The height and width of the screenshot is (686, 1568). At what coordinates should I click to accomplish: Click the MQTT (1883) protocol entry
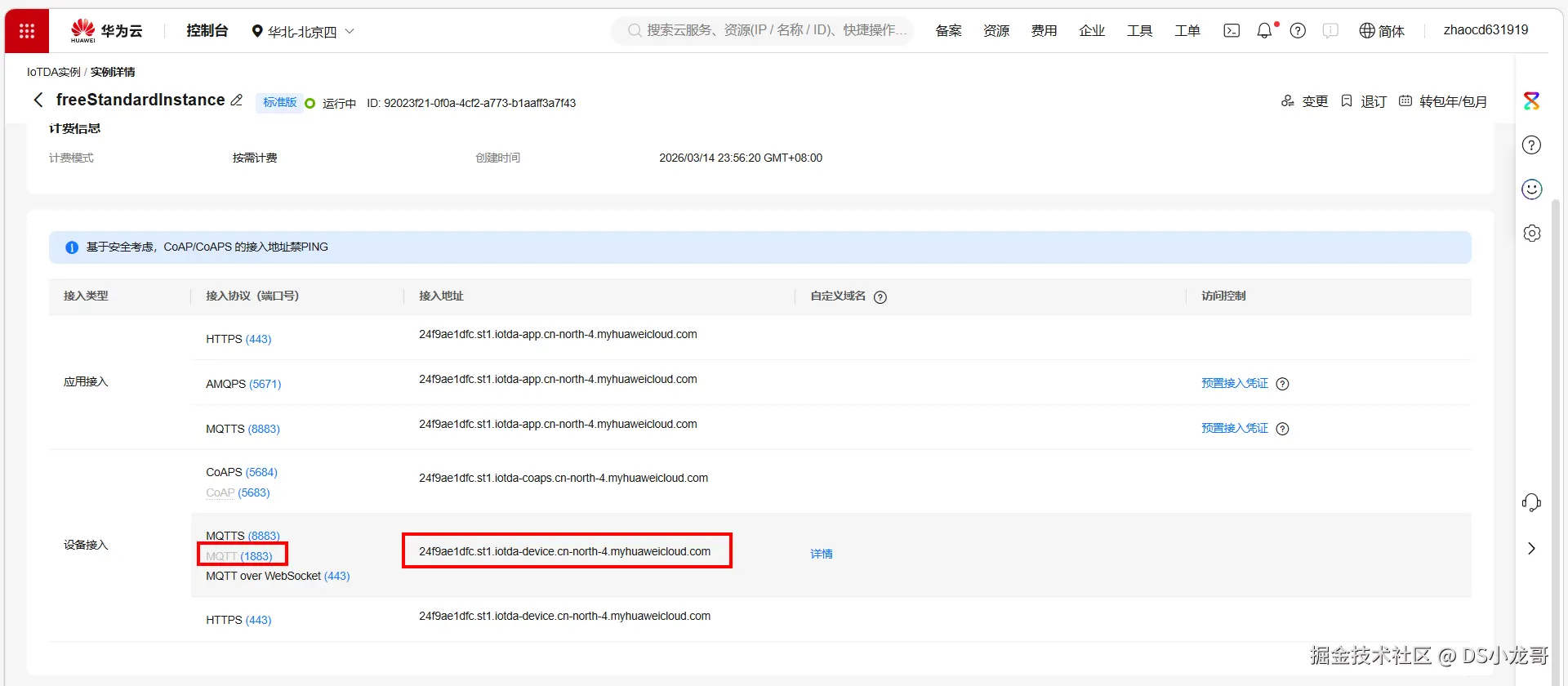click(239, 556)
